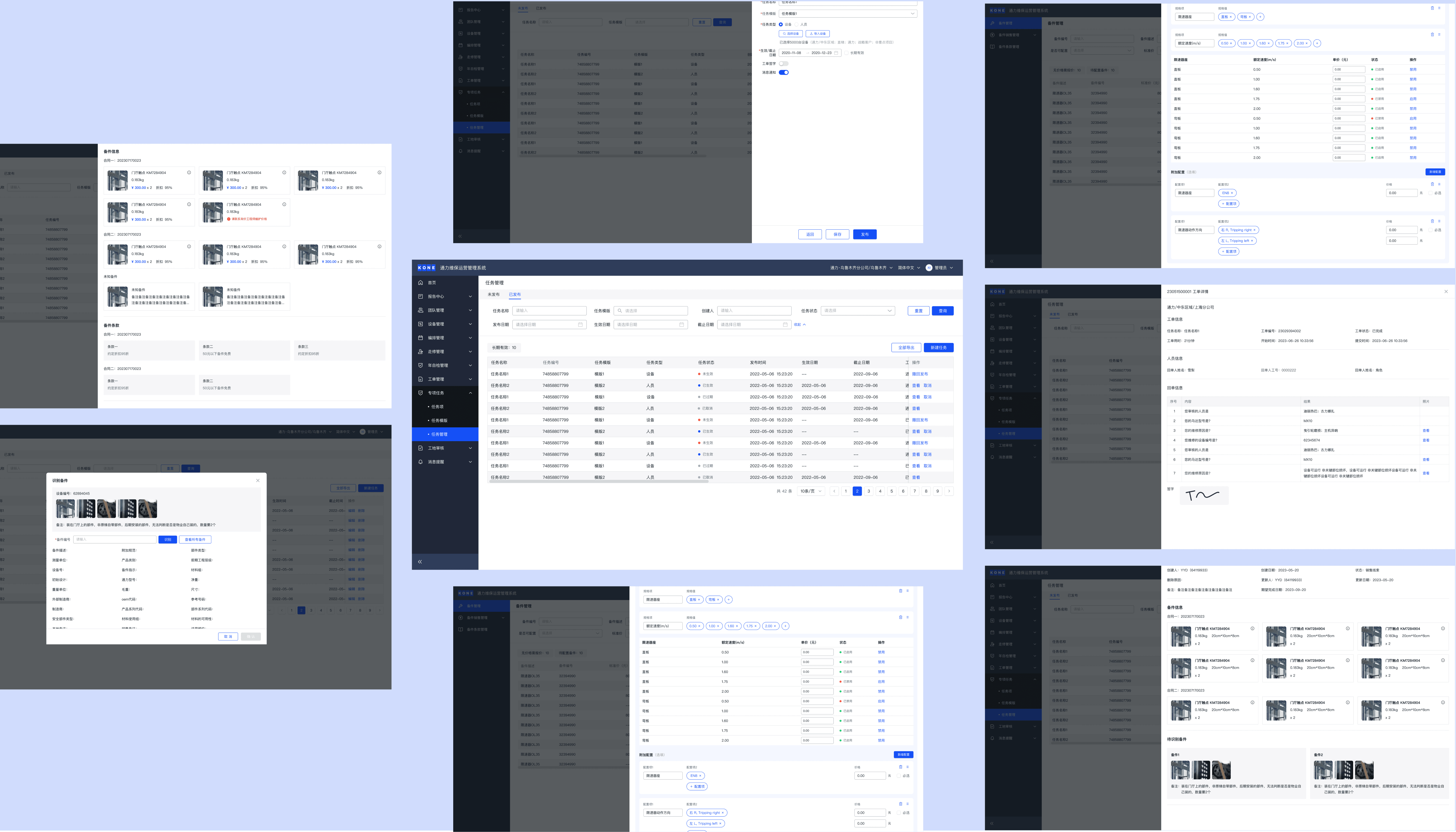Click the KONE logo in the undimmed window header
This screenshot has width=1456, height=832.
point(427,267)
